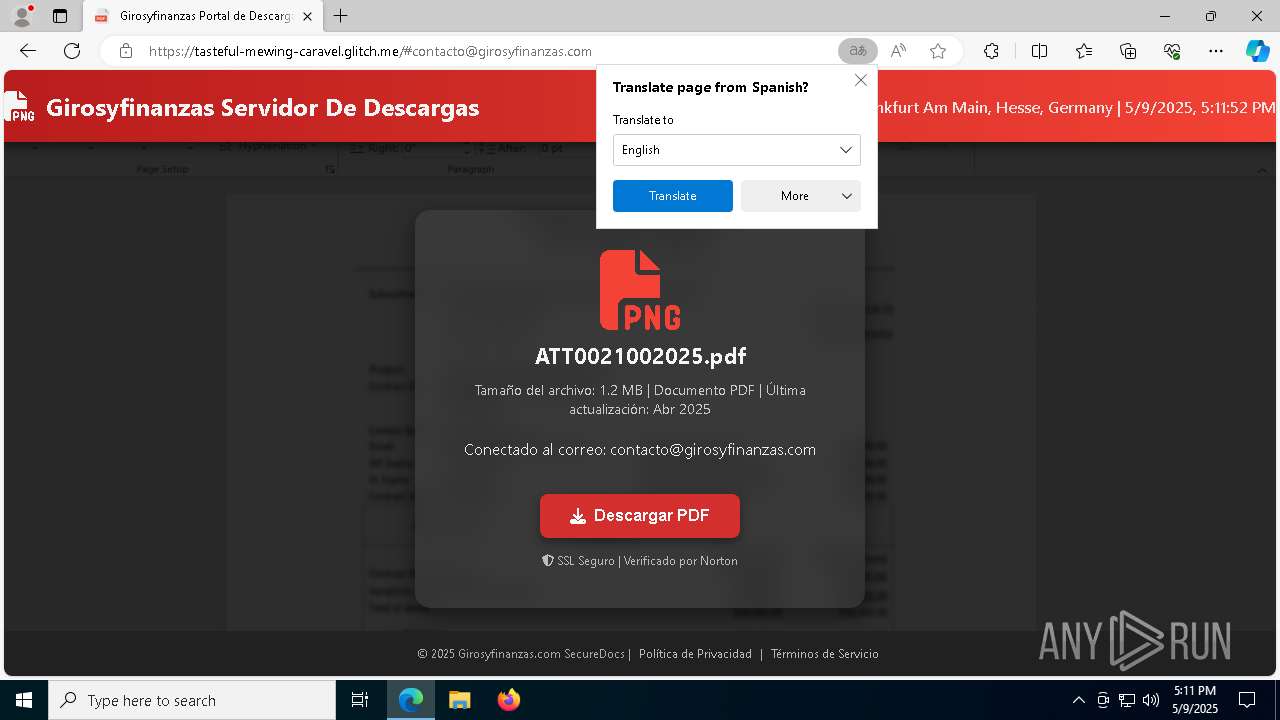
Task: Open a new browser tab
Action: [341, 16]
